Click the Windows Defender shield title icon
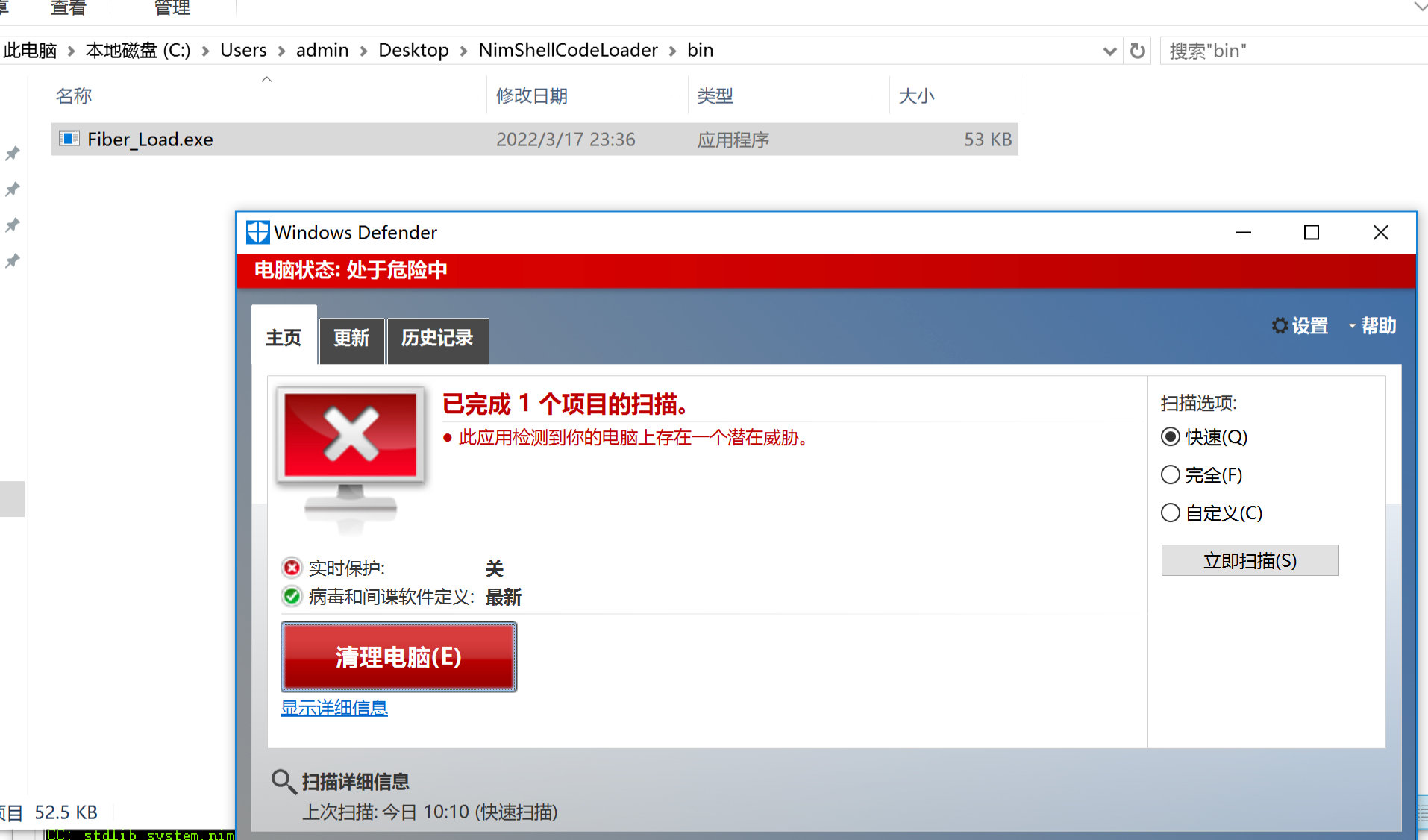 point(257,232)
